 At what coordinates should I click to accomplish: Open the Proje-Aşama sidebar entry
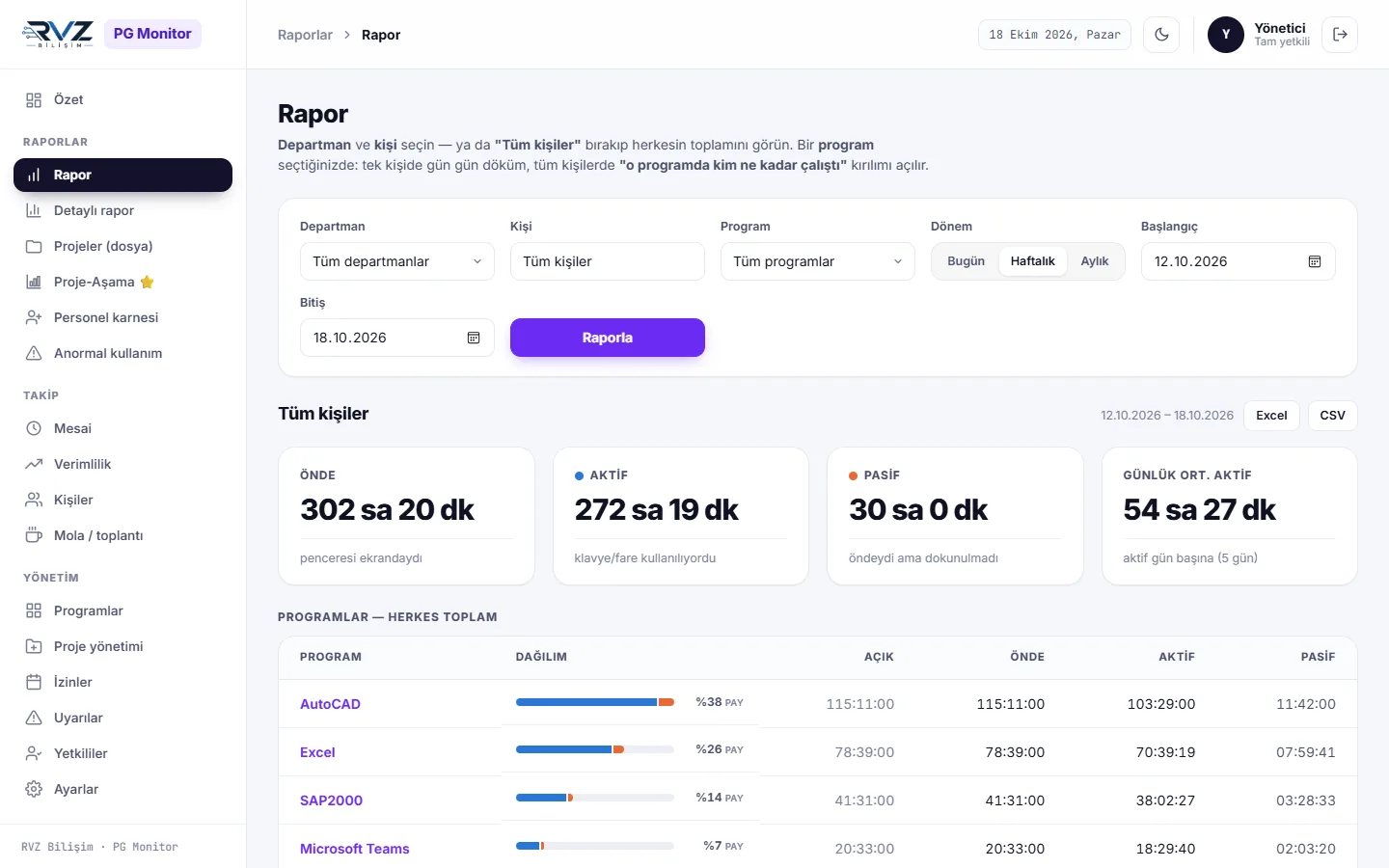(123, 282)
